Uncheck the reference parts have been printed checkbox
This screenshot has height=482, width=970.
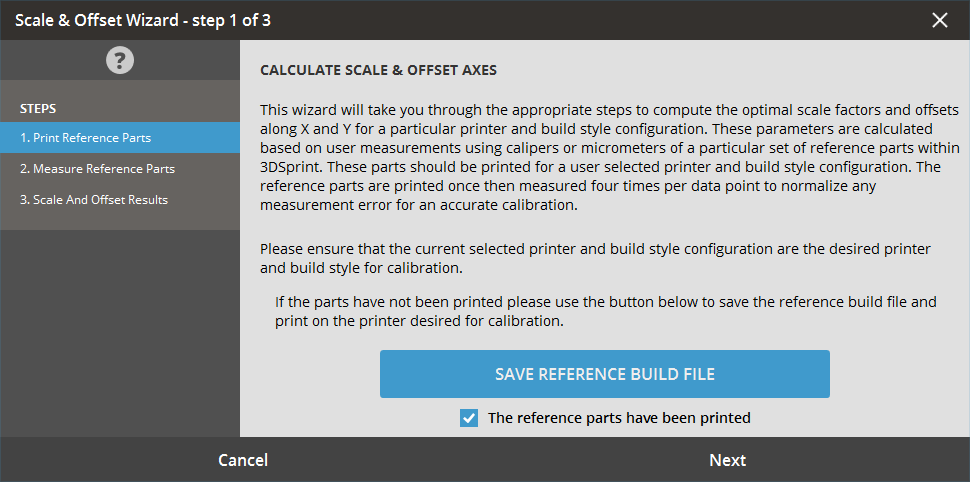[469, 418]
